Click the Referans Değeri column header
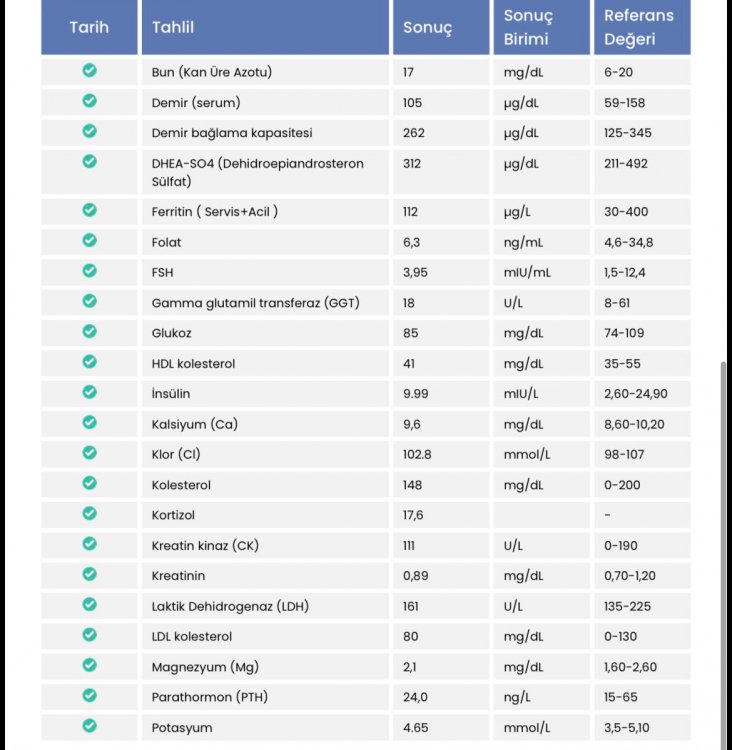 [639, 27]
